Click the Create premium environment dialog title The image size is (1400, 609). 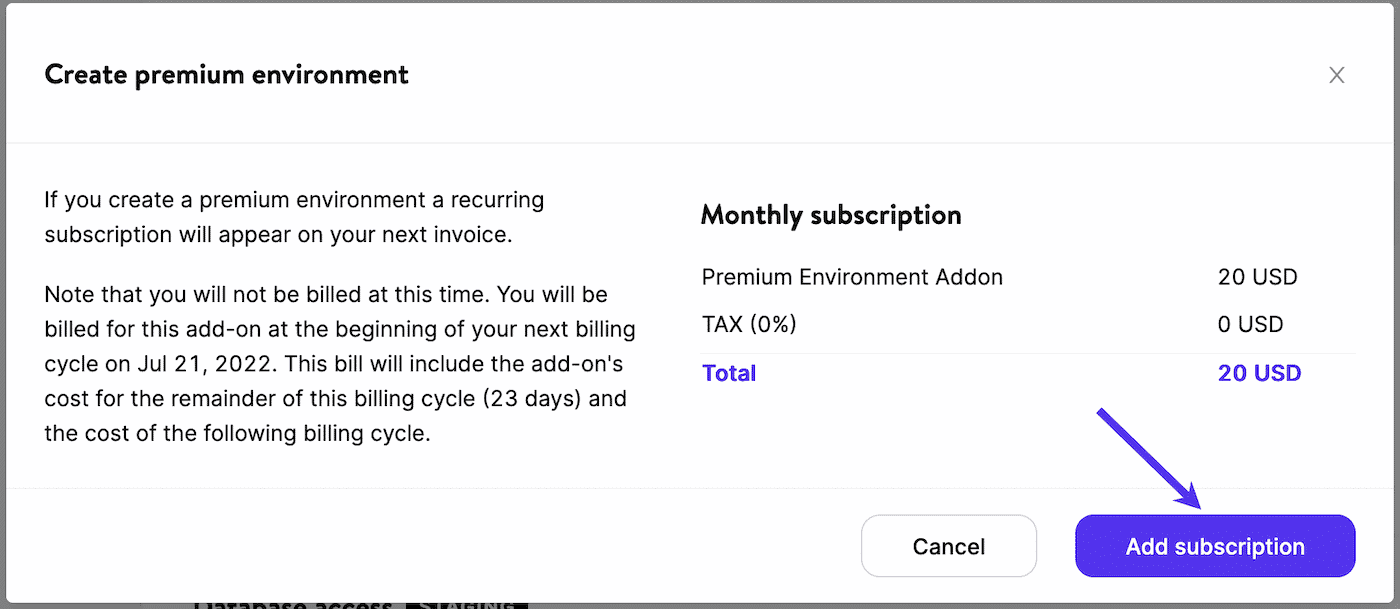click(225, 74)
